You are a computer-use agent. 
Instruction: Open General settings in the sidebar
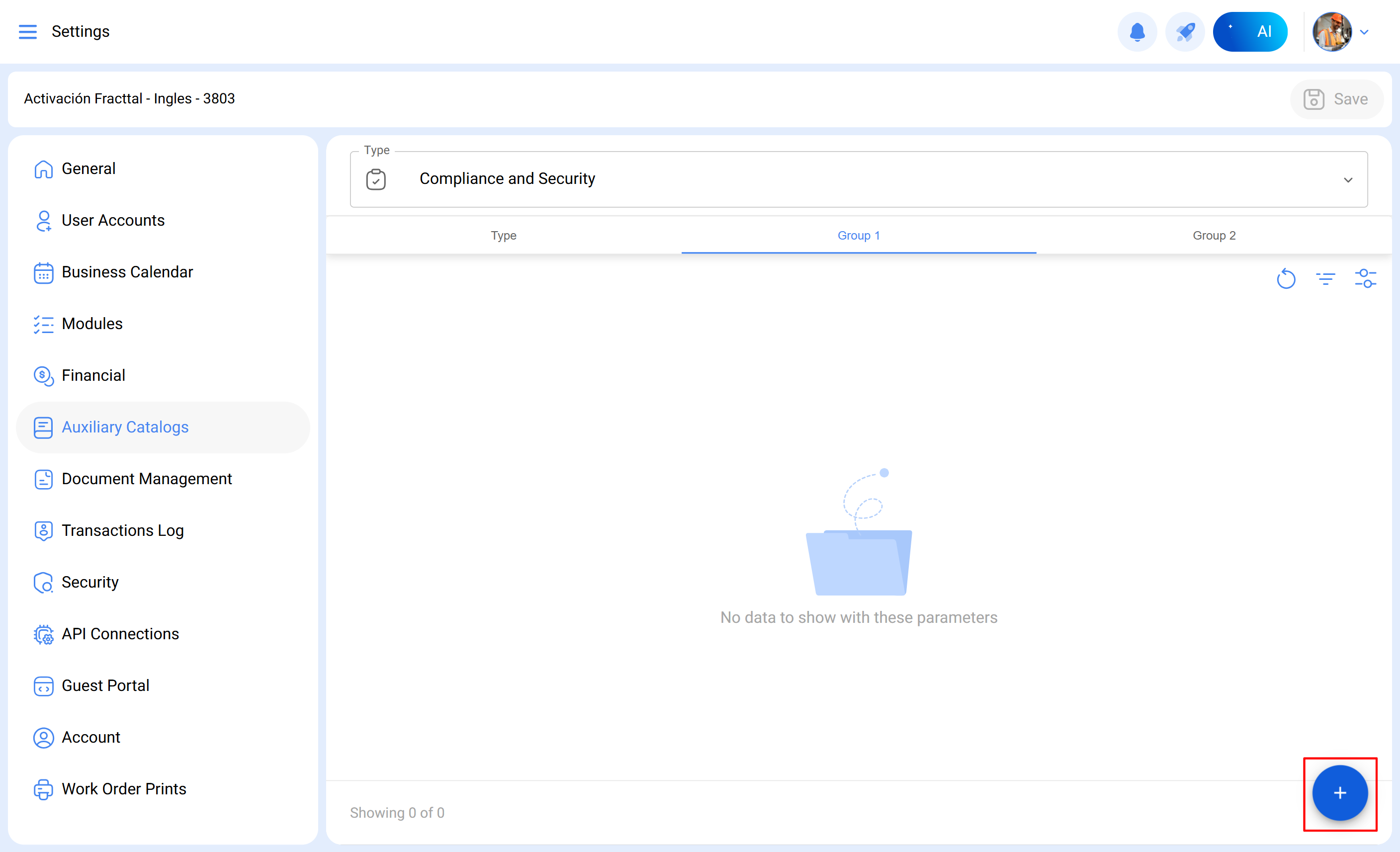click(88, 169)
